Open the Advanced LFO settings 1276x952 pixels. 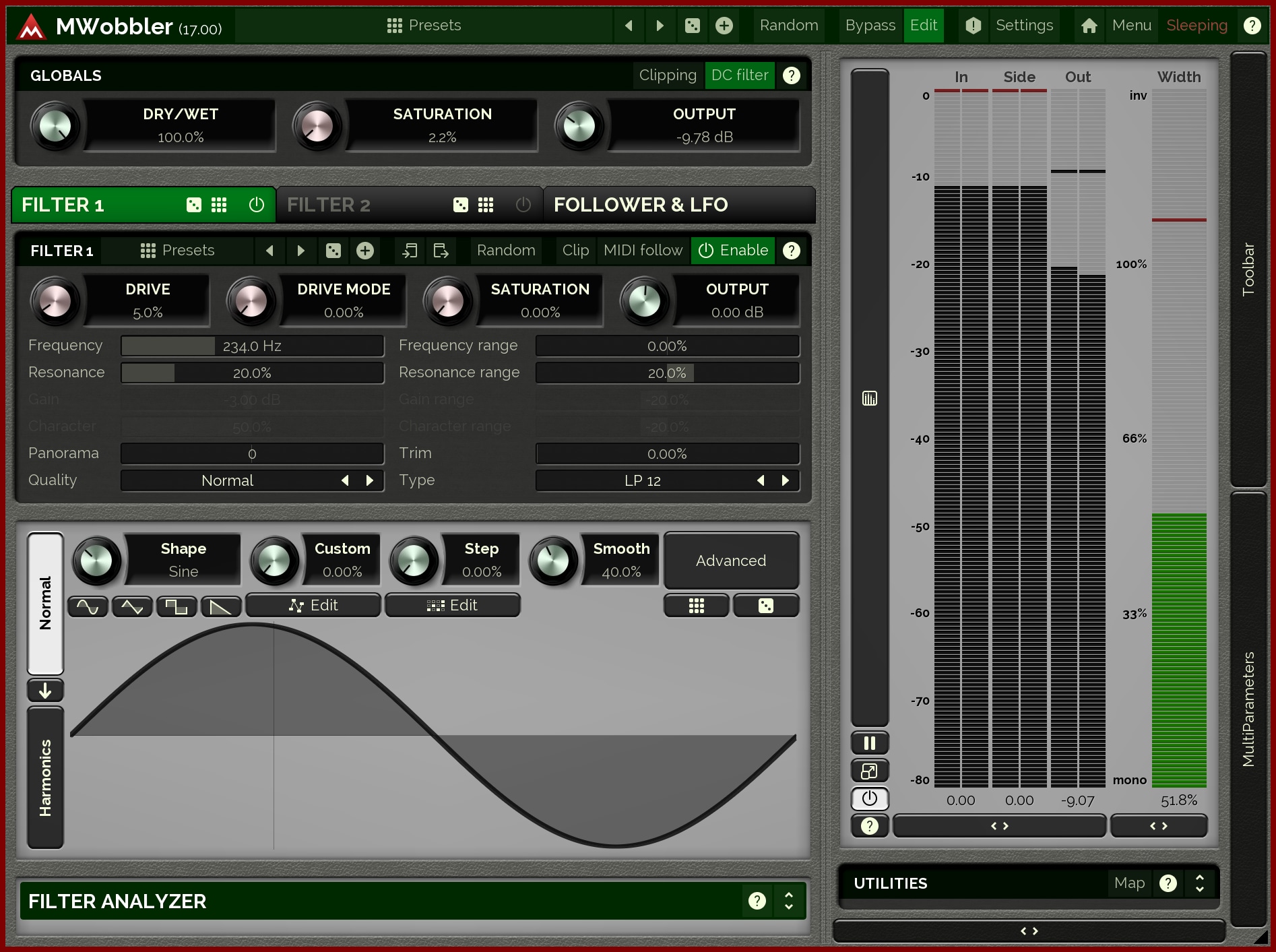point(731,561)
